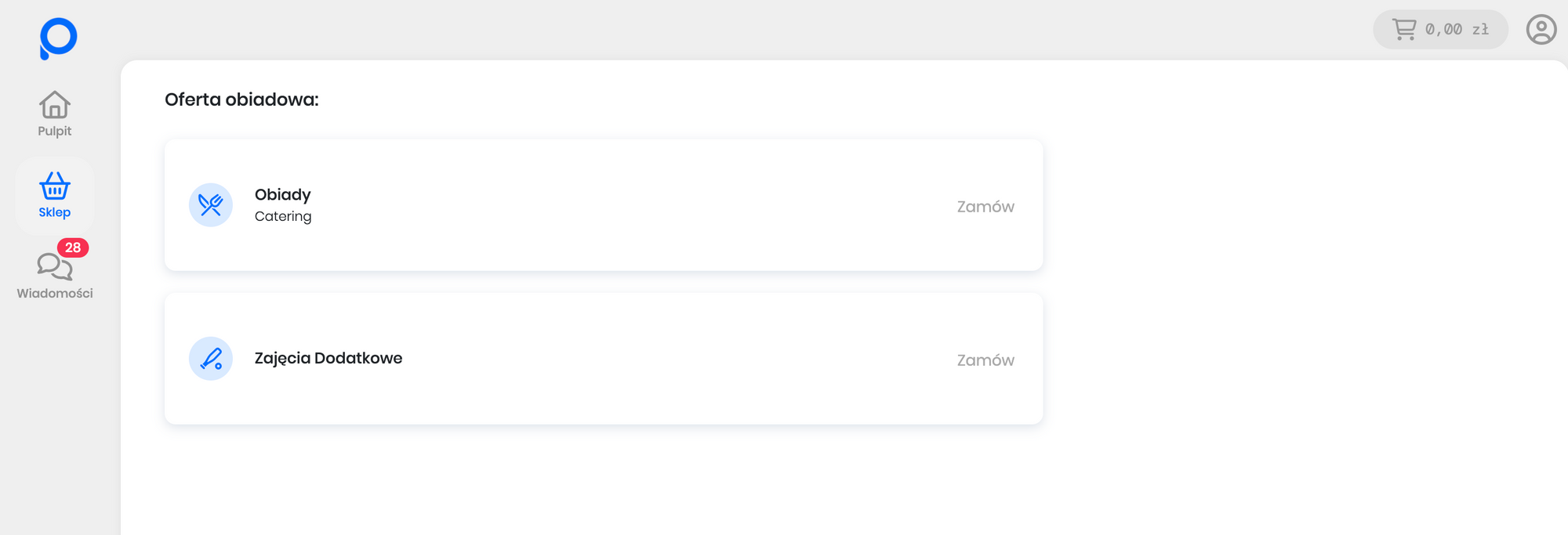Open the Wiadomości menu label

point(55,294)
